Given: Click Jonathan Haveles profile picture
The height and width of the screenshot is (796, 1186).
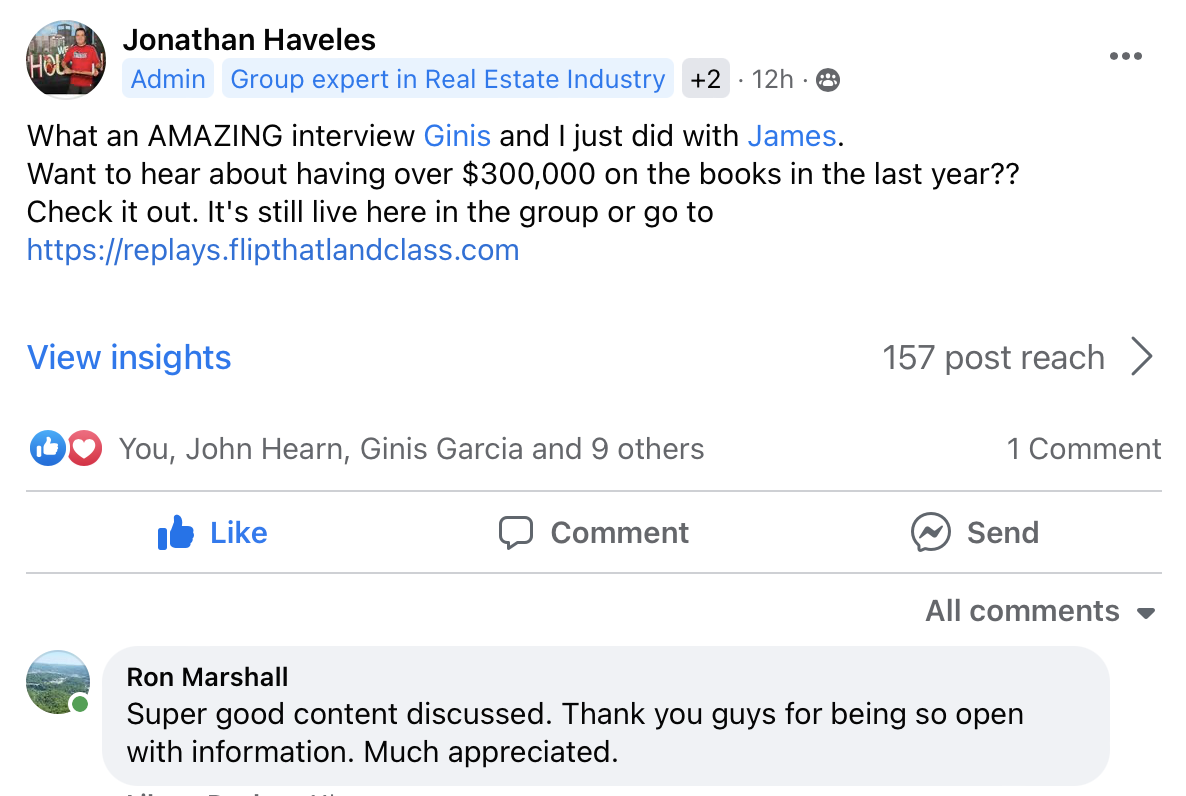Looking at the screenshot, I should 66,59.
